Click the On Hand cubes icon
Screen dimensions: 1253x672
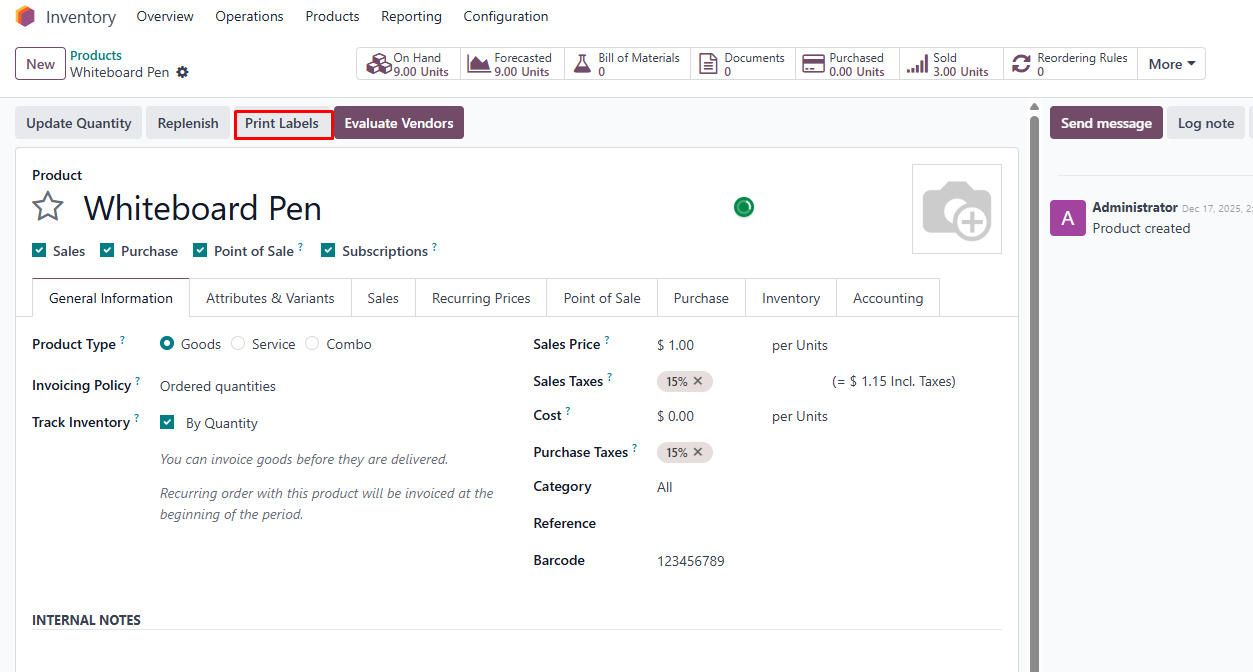[378, 64]
